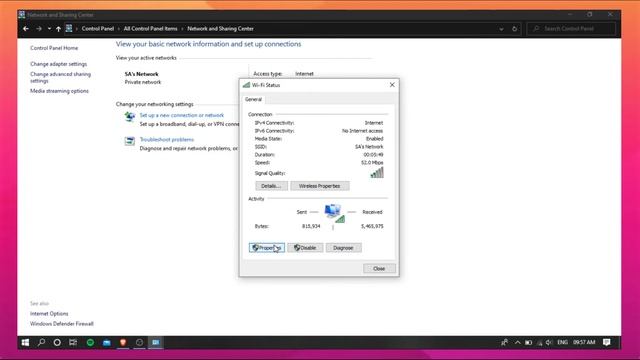The height and width of the screenshot is (360, 640).
Task: Select the Duration value 00:05:49
Action: click(x=373, y=155)
